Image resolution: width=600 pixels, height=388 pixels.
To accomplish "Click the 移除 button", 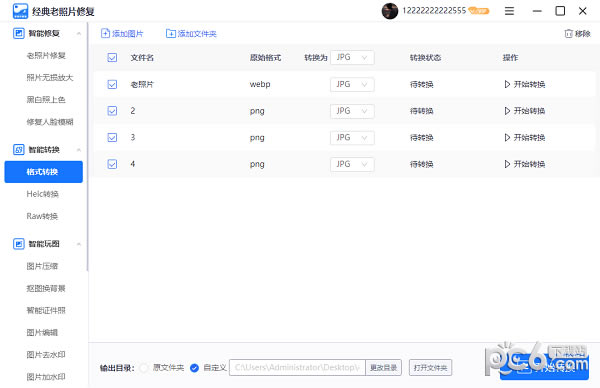I will (x=578, y=34).
